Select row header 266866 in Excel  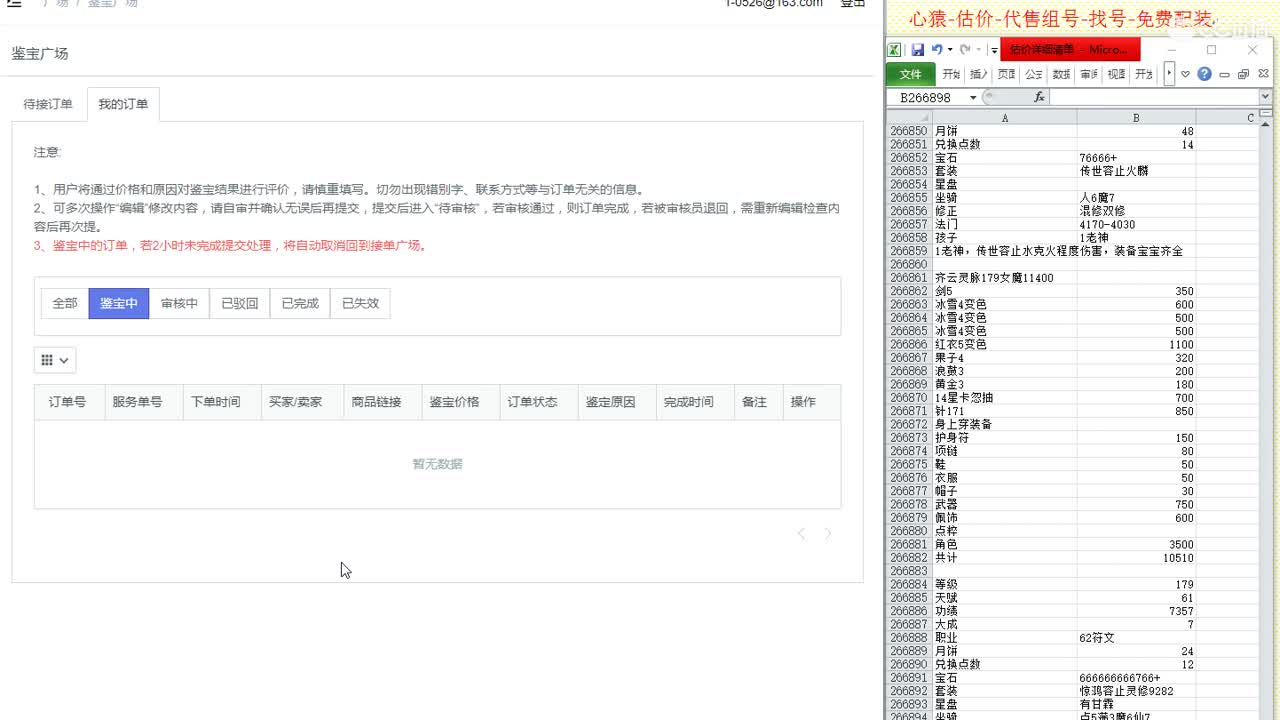(x=909, y=345)
